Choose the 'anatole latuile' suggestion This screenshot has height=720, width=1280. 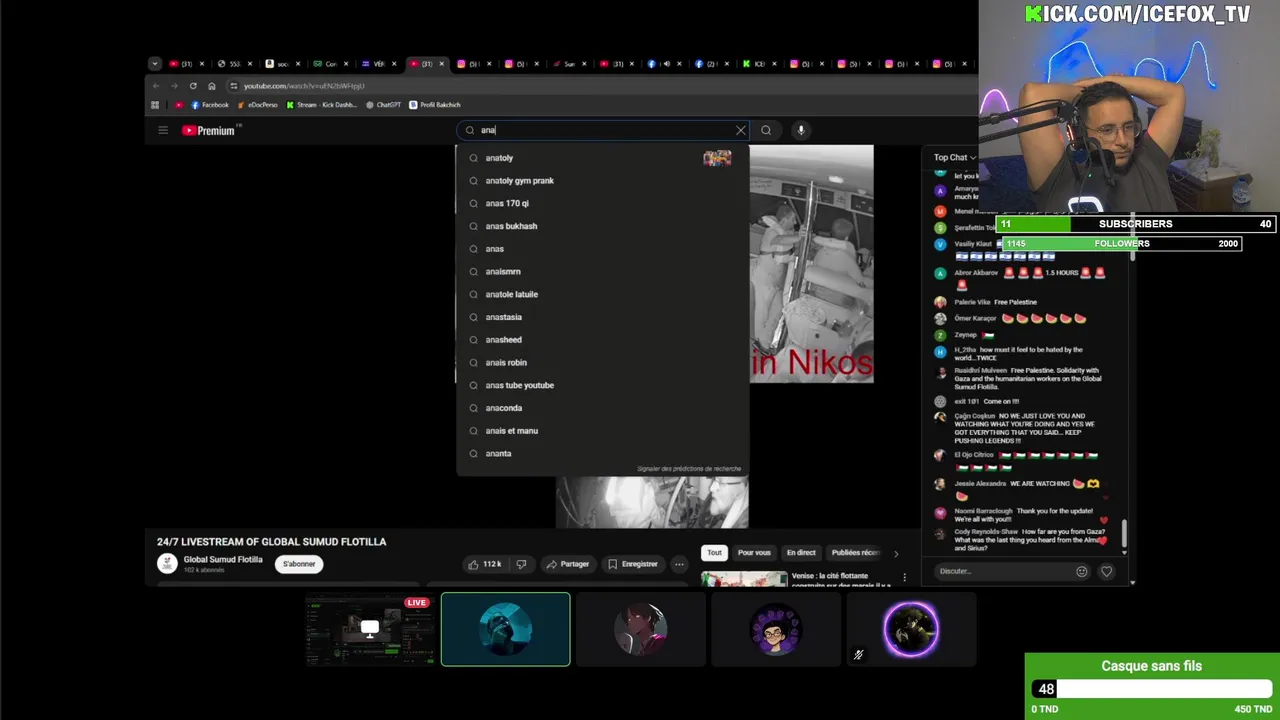(x=603, y=294)
